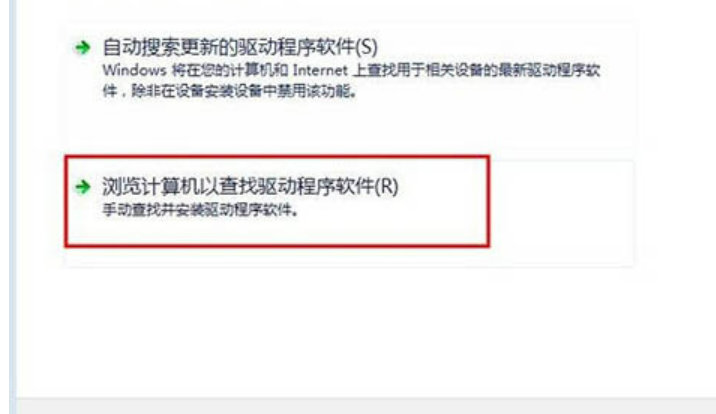Click the (R) shortcut letter in second option

click(x=386, y=186)
